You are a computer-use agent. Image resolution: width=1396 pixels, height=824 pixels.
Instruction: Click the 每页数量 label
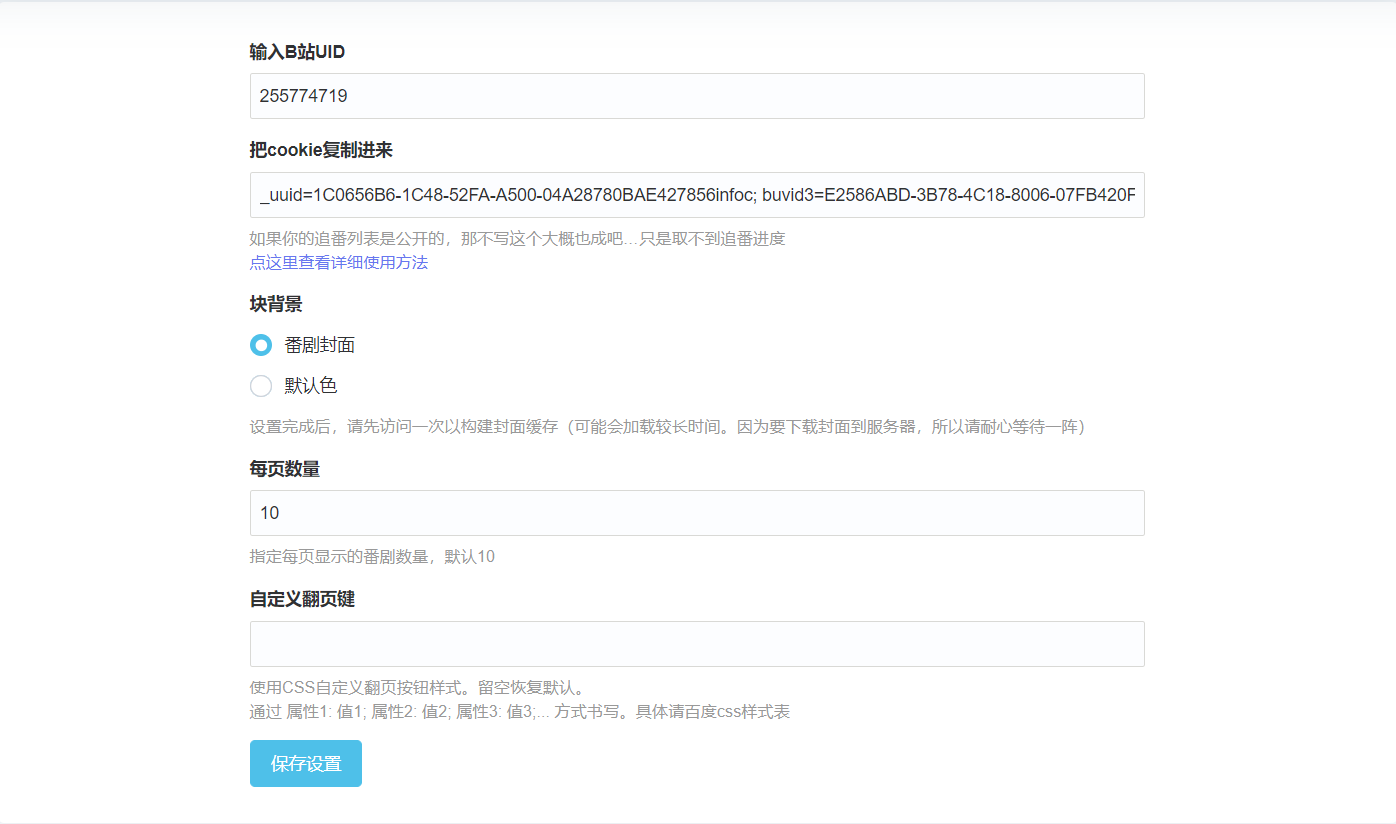click(x=285, y=469)
